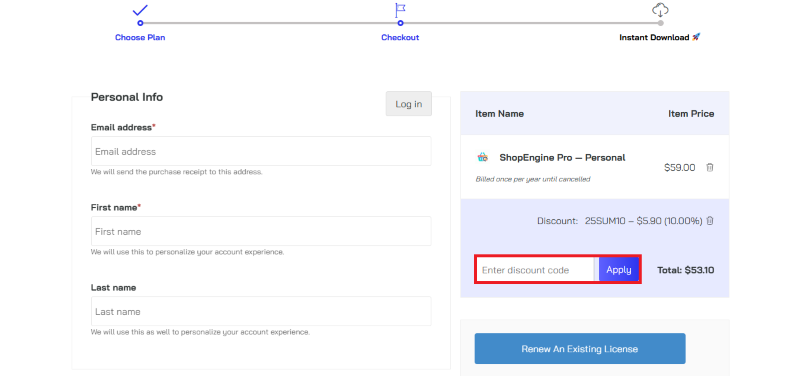Focus the Enter discount code field
The width and height of the screenshot is (800, 376).
click(x=536, y=270)
